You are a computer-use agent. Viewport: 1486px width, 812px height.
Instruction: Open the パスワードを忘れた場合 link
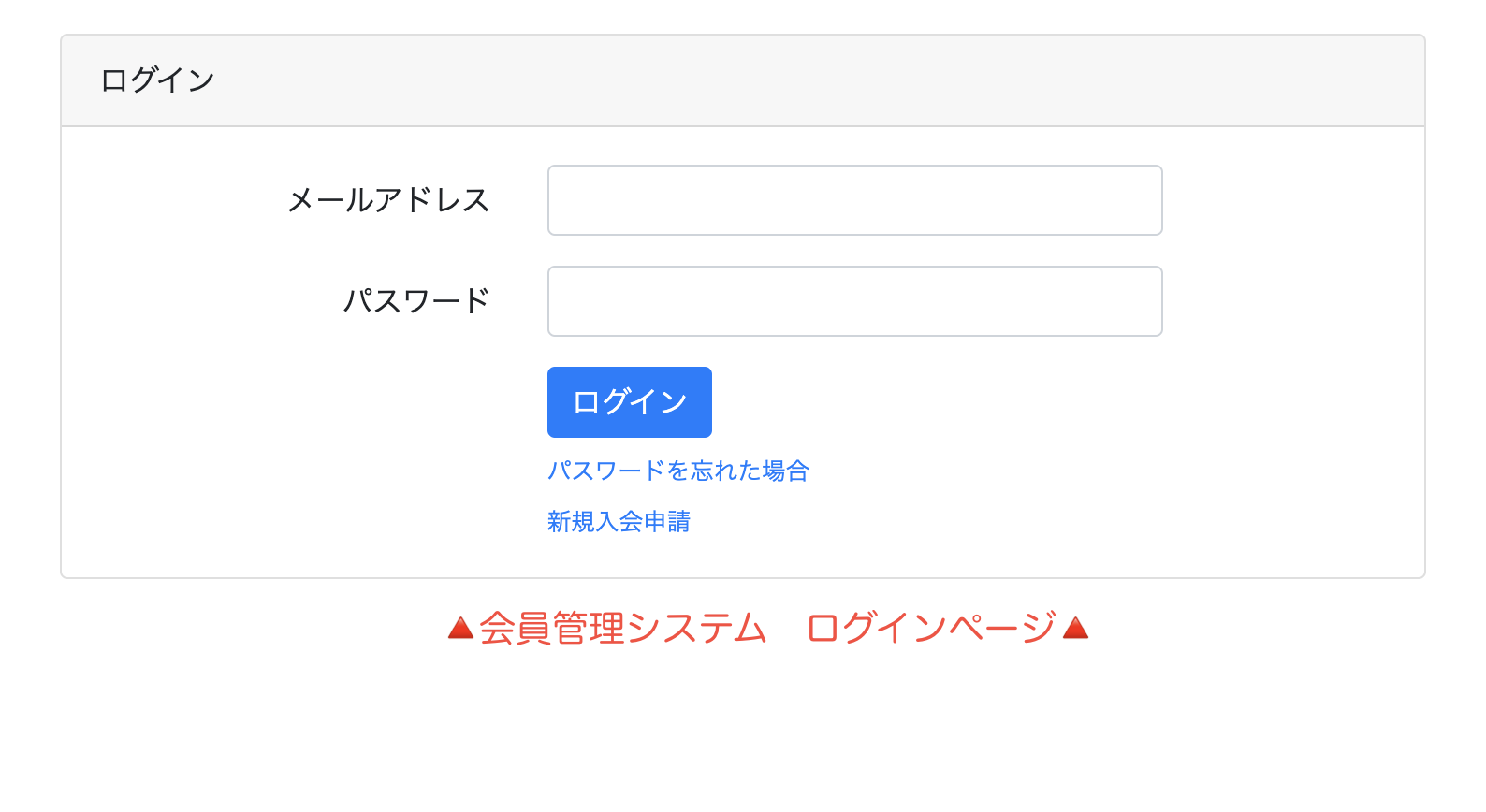[x=677, y=471]
